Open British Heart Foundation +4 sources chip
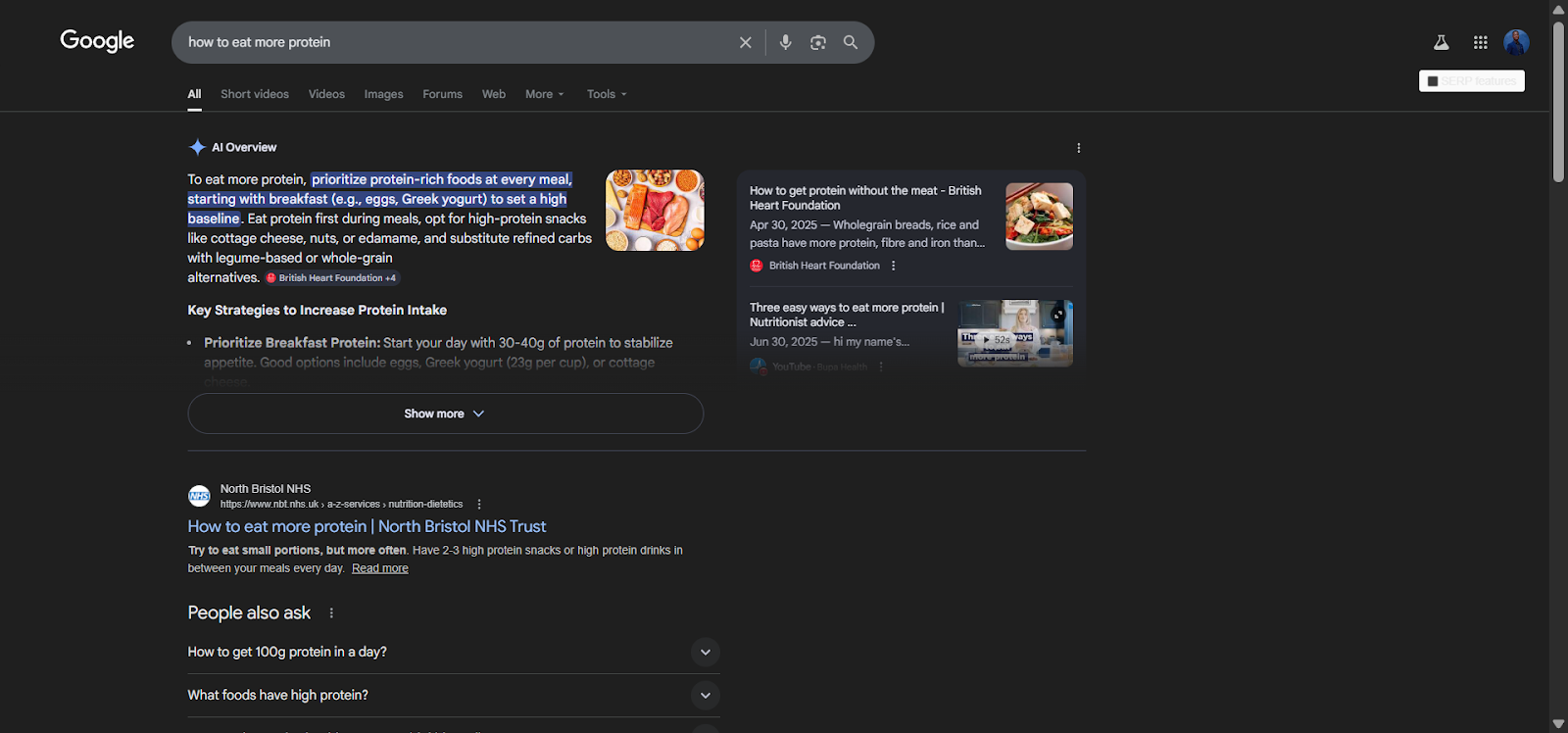1568x733 pixels. [332, 278]
